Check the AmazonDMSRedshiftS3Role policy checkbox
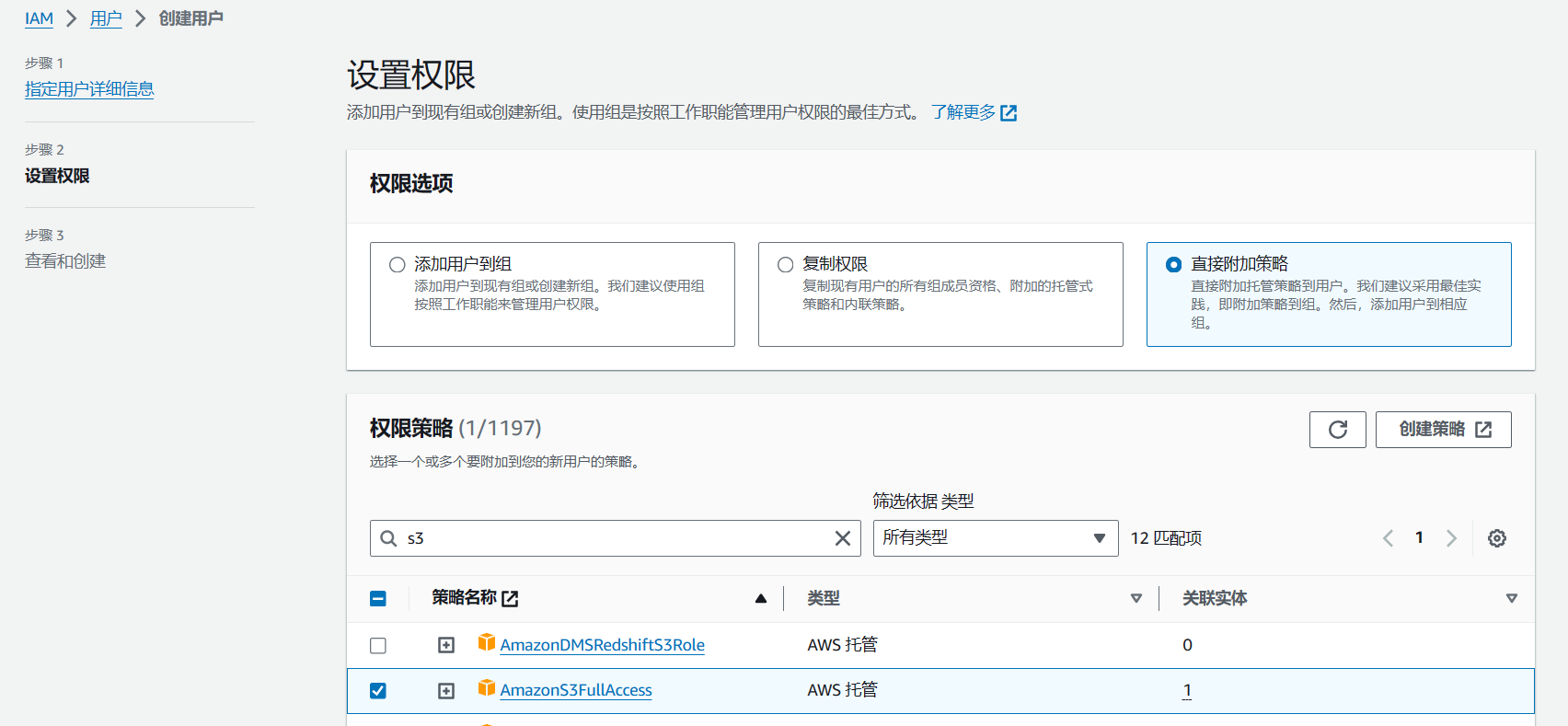1568x726 pixels. (x=378, y=646)
